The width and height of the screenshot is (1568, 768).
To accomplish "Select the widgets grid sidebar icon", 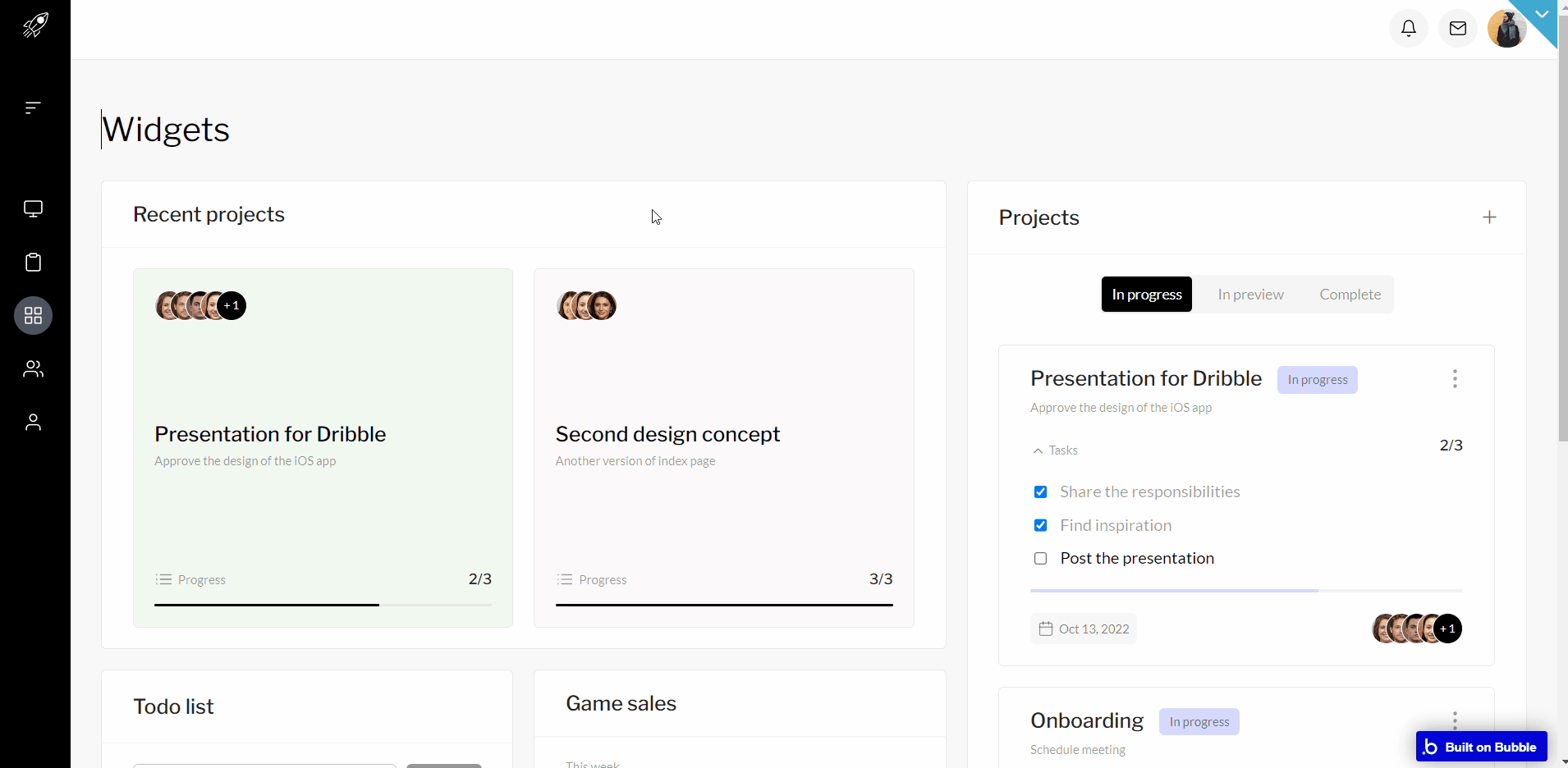I will pos(33,316).
